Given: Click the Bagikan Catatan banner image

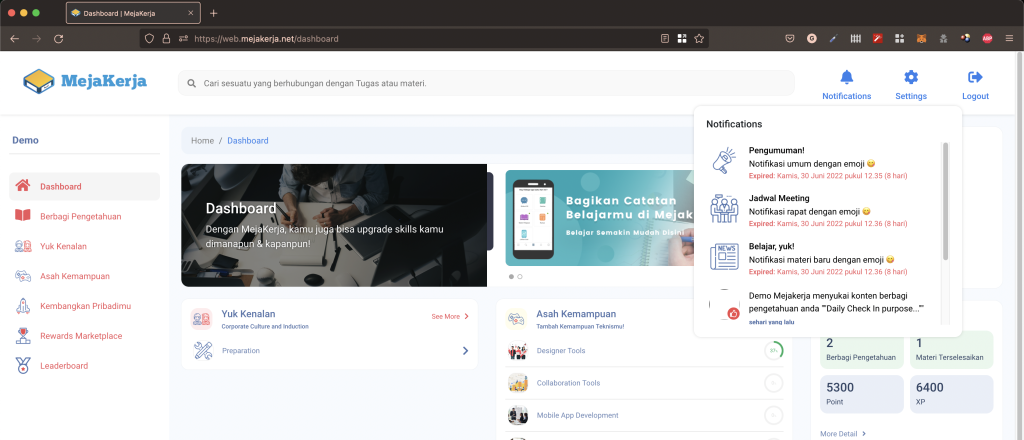Looking at the screenshot, I should 600,218.
